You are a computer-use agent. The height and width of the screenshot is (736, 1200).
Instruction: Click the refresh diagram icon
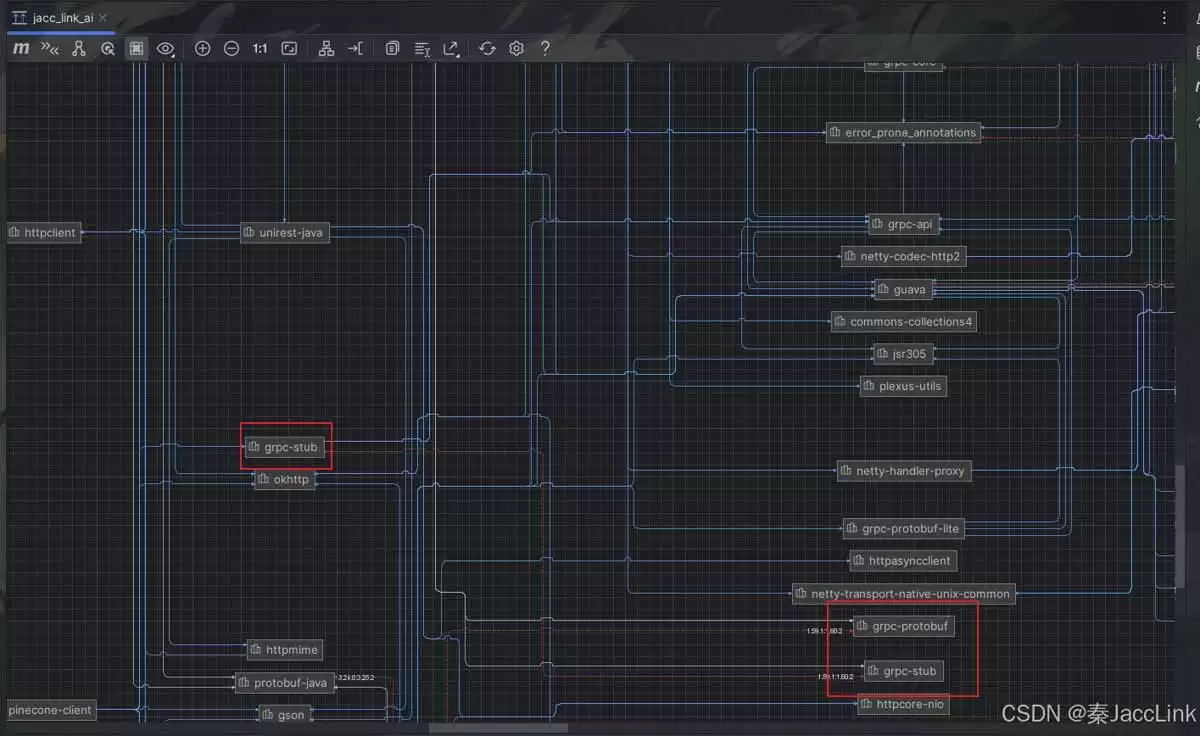pos(487,48)
